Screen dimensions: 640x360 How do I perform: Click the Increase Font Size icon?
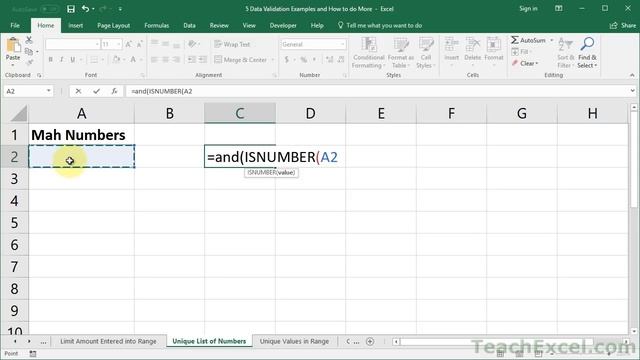click(x=129, y=44)
